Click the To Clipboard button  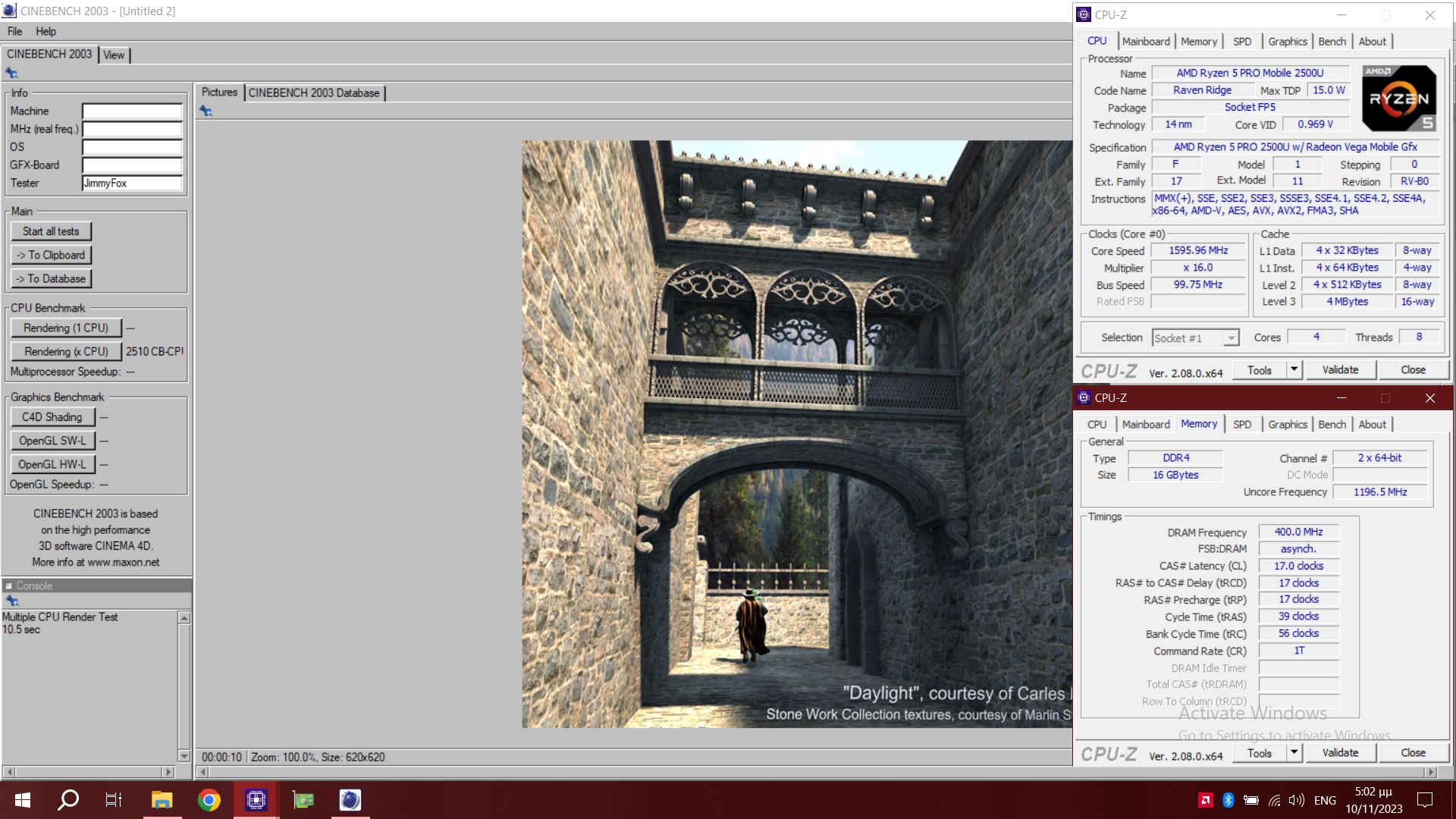click(51, 255)
